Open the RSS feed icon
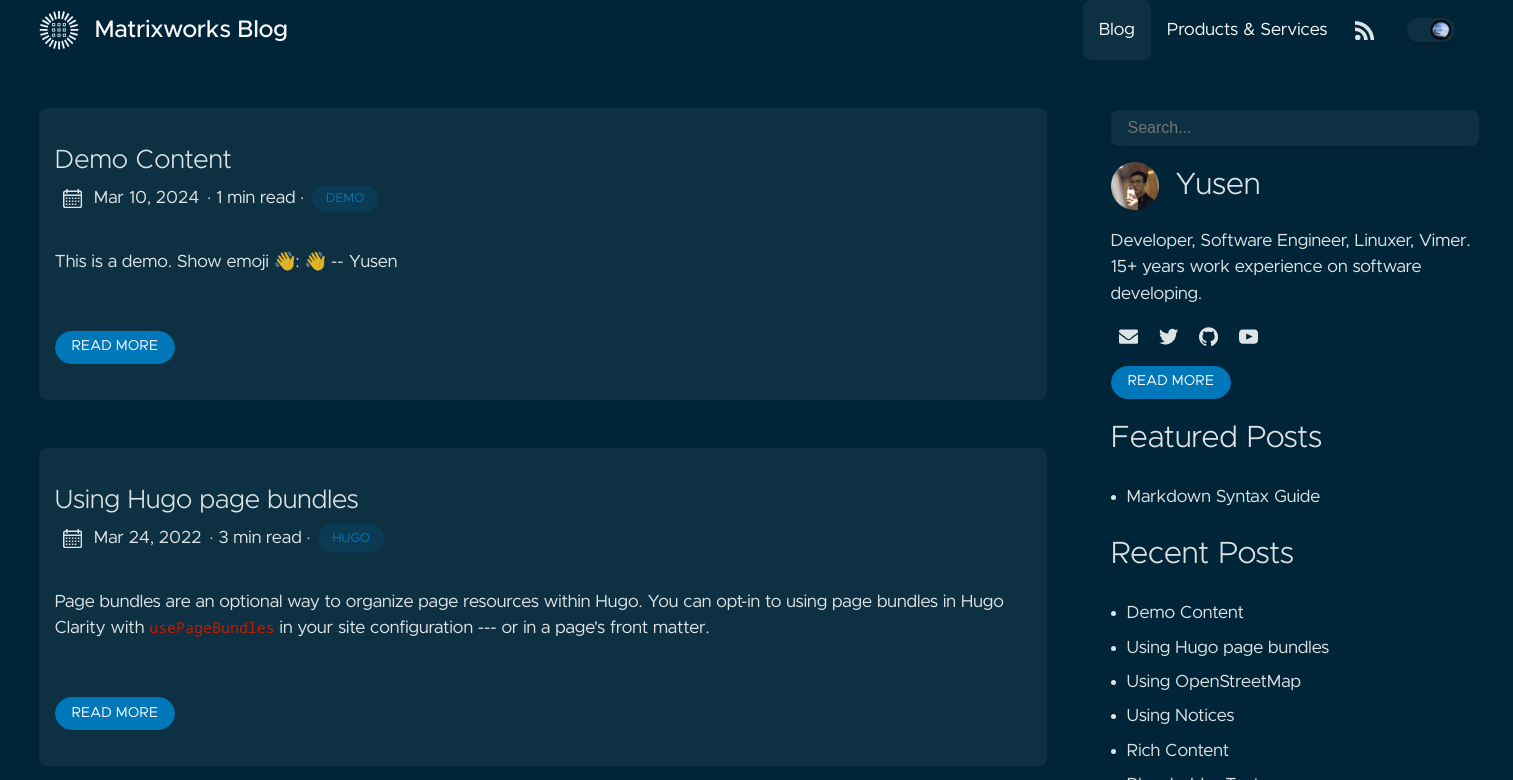Screen dimensions: 1513x780 tap(1364, 31)
